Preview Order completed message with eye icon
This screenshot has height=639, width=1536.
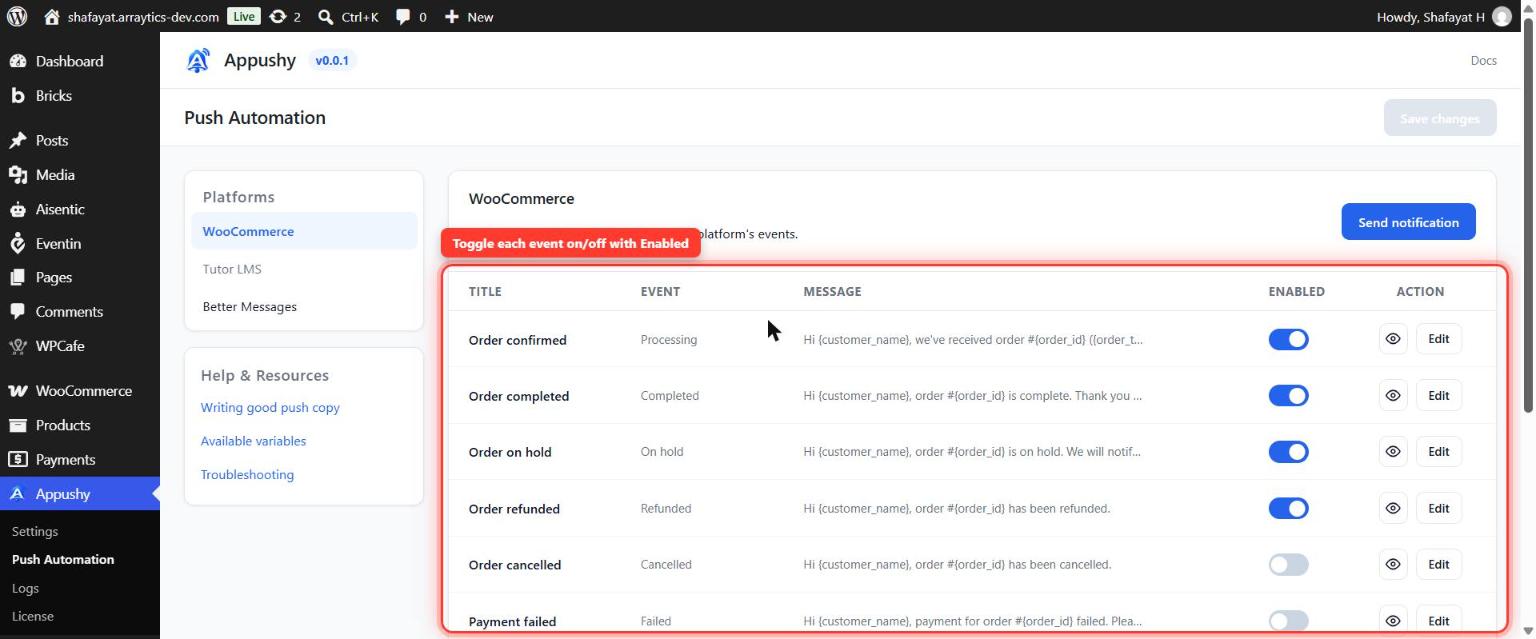coord(1393,395)
